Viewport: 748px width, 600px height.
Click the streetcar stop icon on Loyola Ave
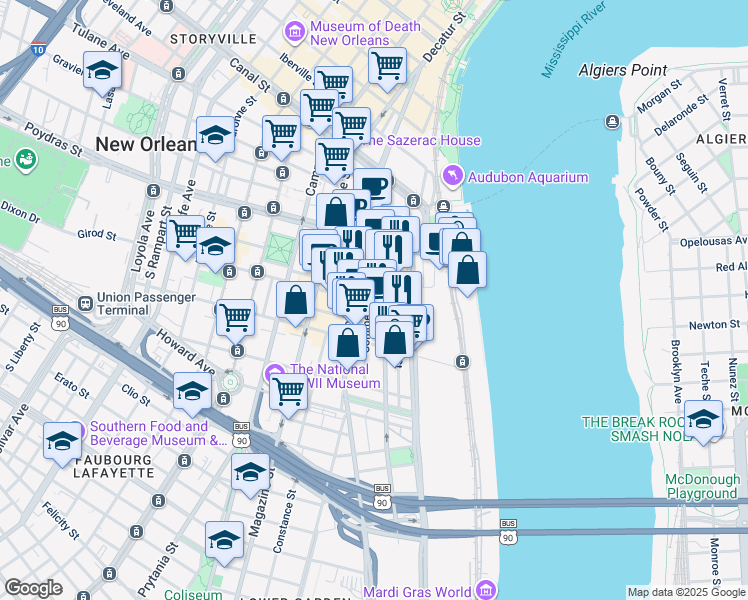pyautogui.click(x=153, y=191)
